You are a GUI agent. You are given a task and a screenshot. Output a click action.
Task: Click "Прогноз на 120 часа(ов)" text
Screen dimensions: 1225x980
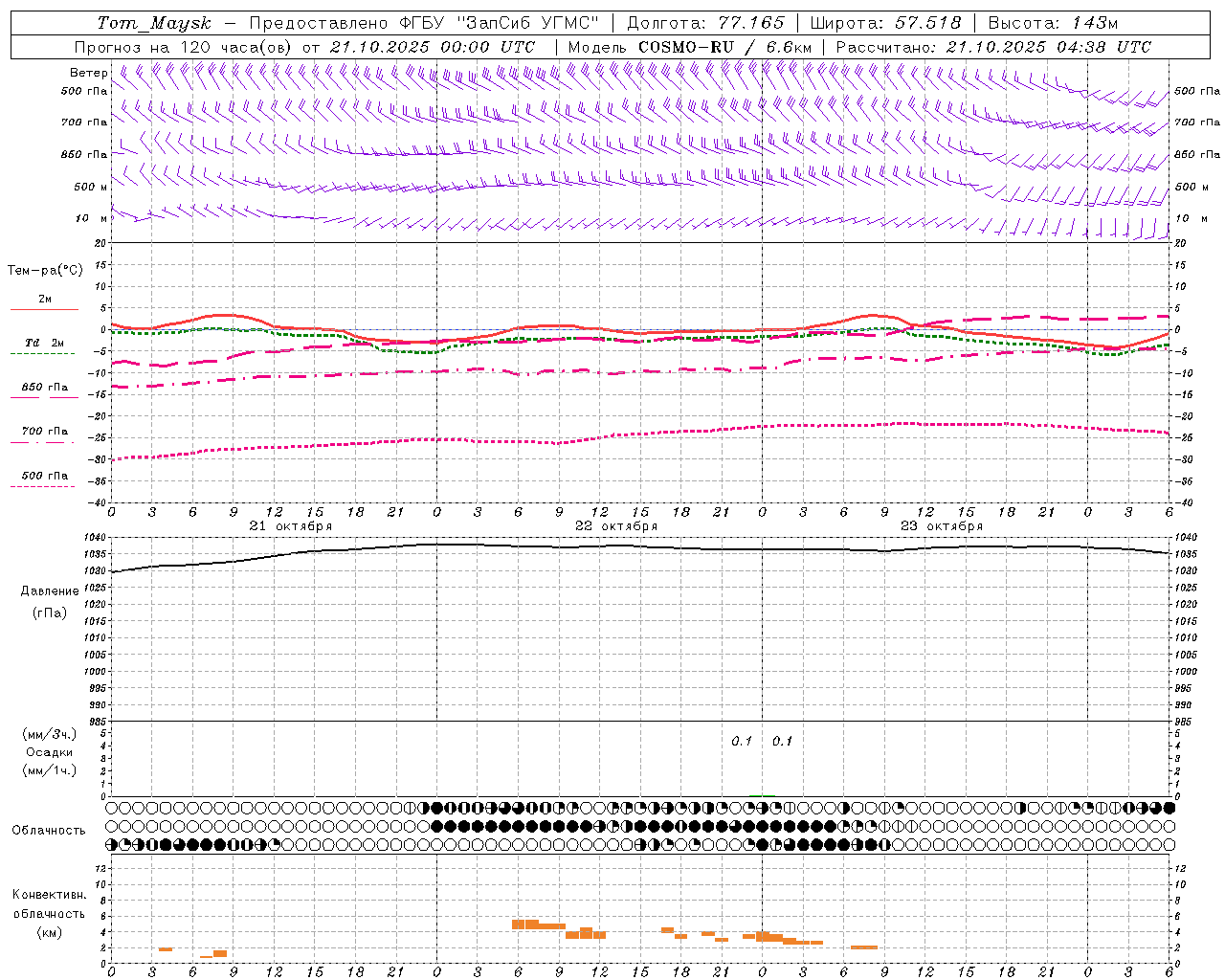click(x=184, y=47)
